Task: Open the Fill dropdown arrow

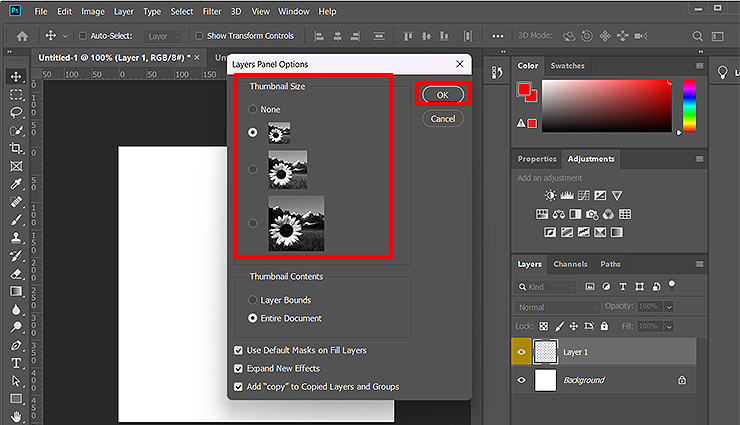Action: (669, 326)
